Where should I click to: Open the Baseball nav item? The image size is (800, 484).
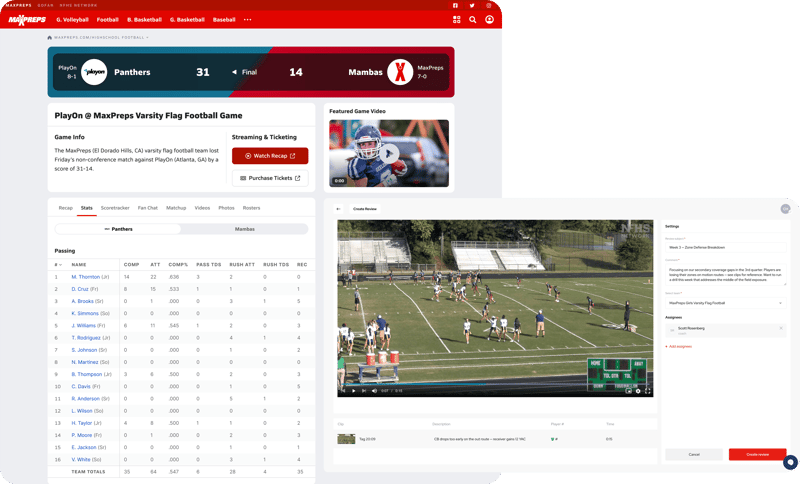tap(224, 20)
